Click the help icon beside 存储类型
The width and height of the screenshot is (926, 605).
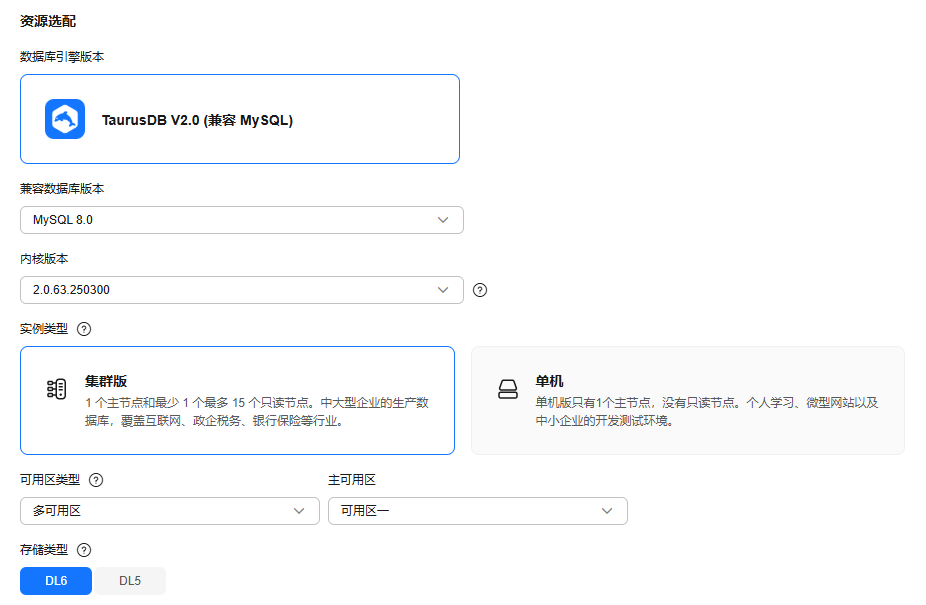tap(84, 550)
